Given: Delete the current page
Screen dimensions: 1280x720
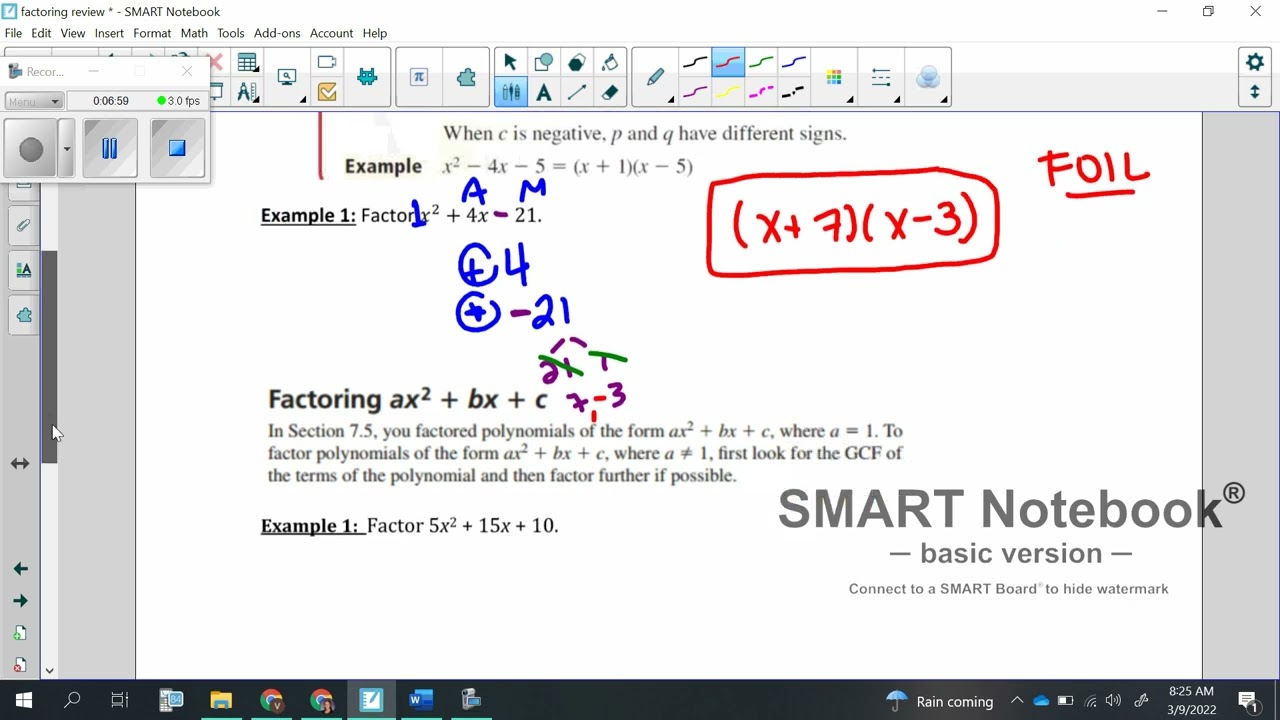Looking at the screenshot, I should pyautogui.click(x=20, y=665).
